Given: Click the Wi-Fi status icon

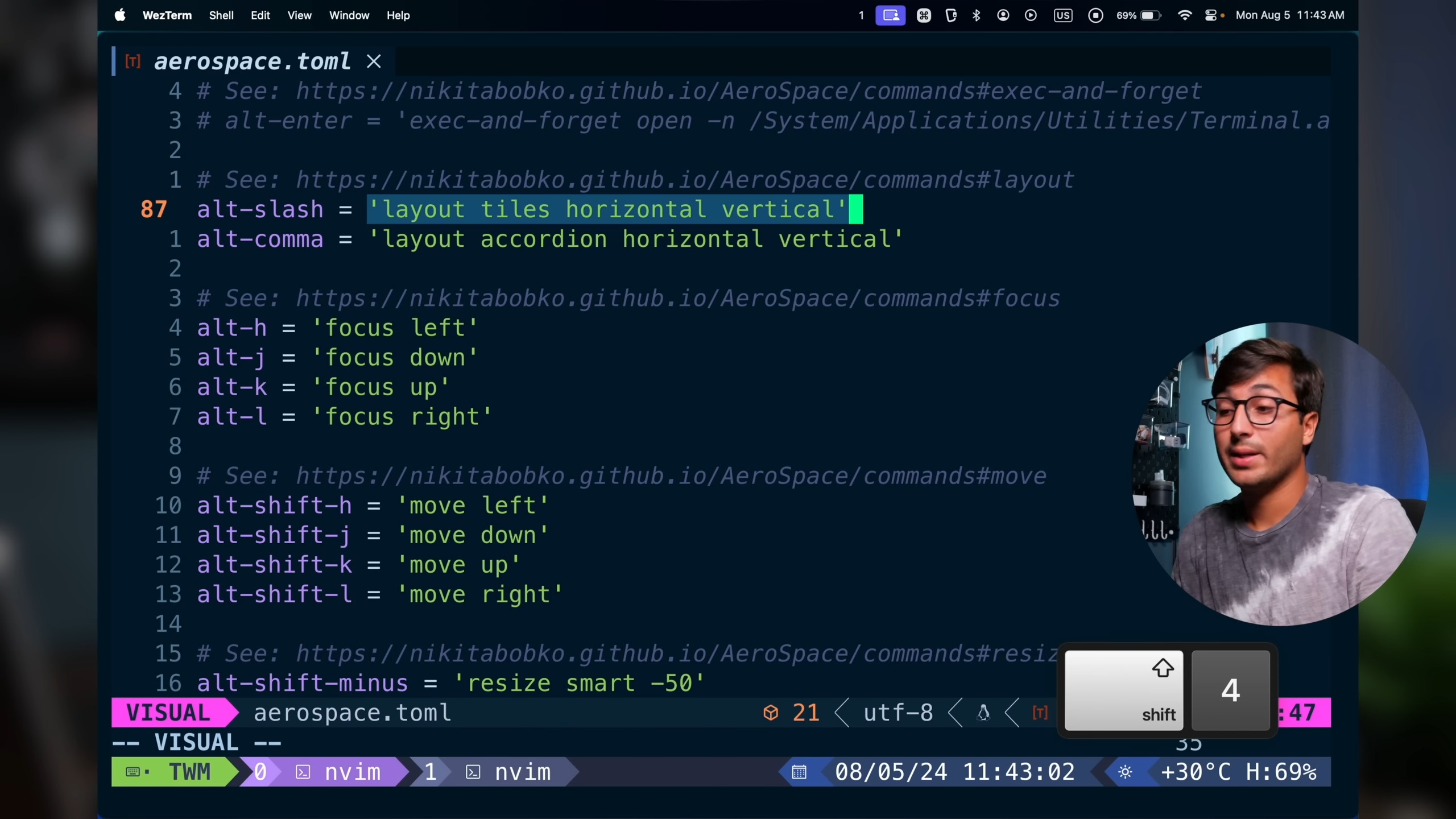Looking at the screenshot, I should pos(1184,15).
